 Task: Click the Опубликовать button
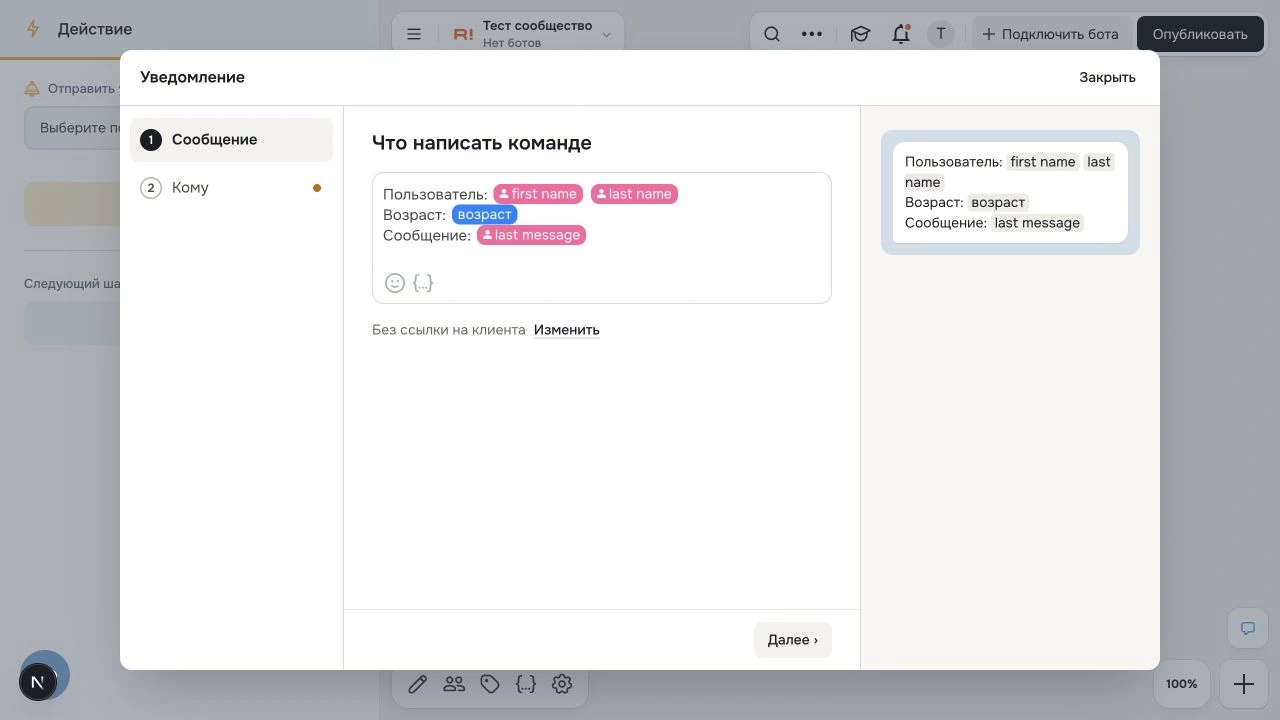[1200, 34]
